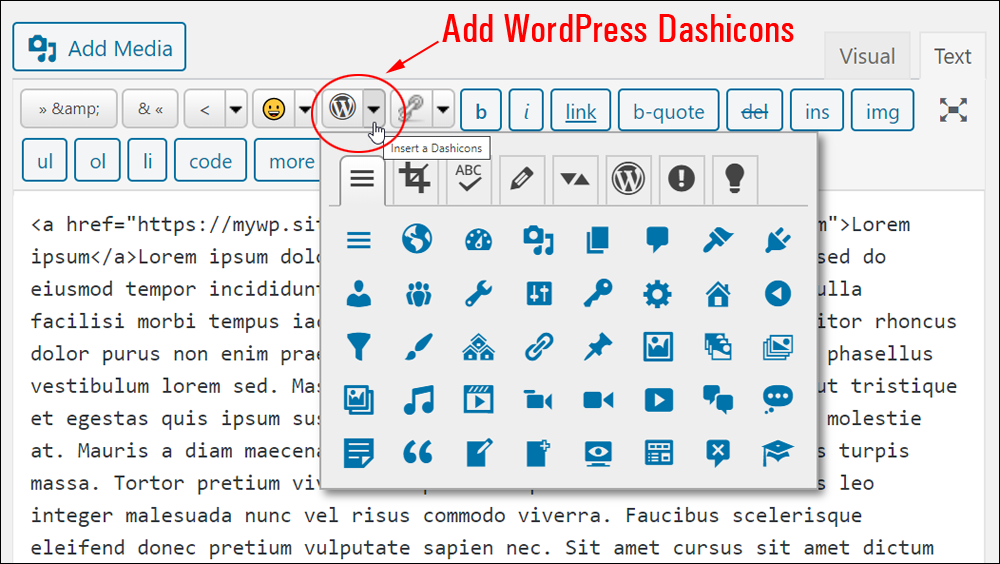Switch to the Visual editor tab

(867, 56)
